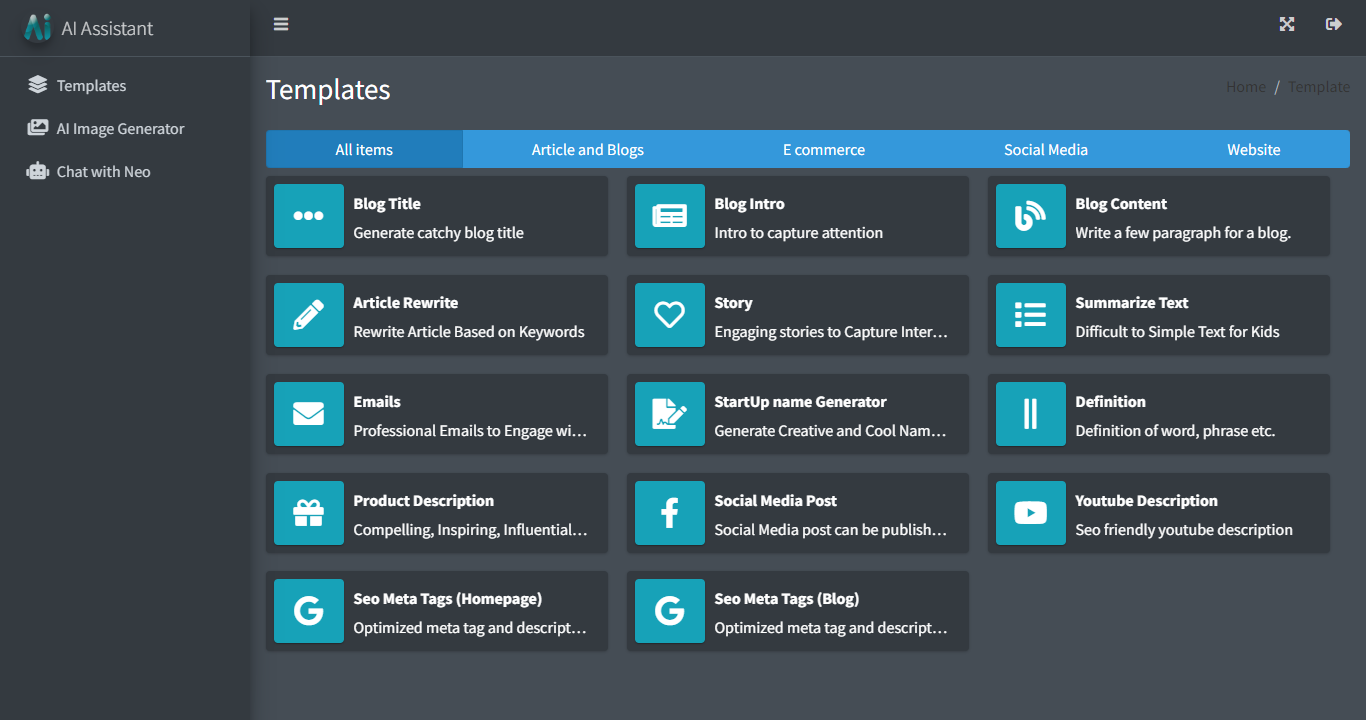Open AI Image Generator from the sidebar

point(117,128)
